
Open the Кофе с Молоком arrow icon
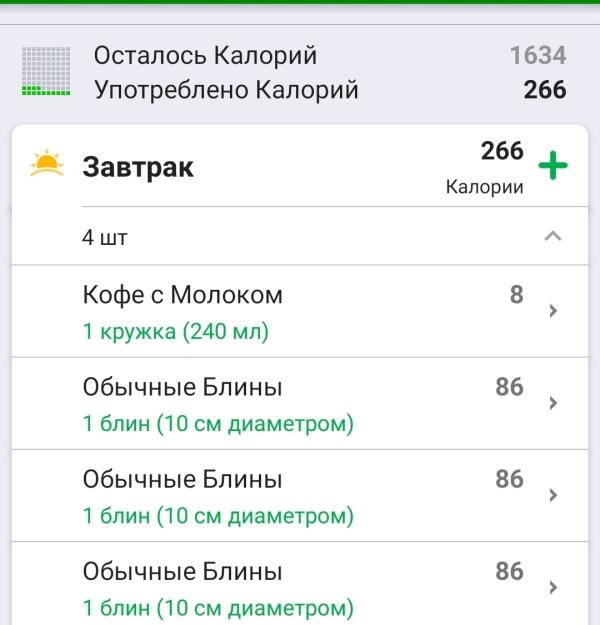point(553,311)
